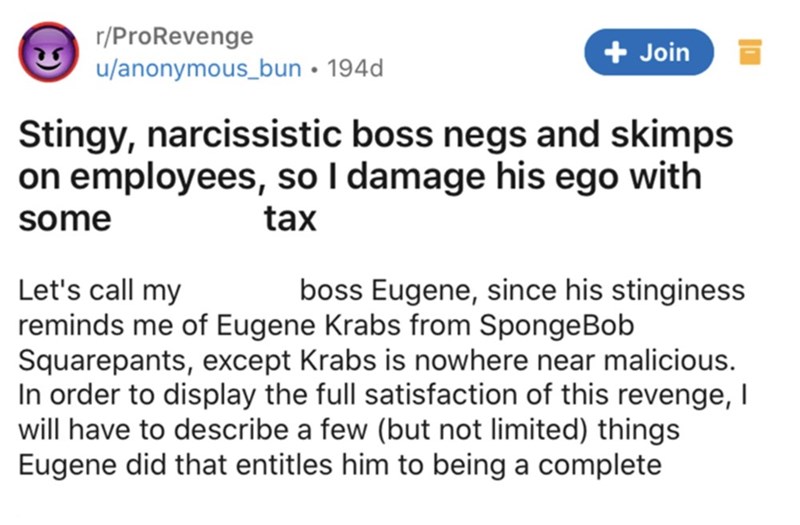
Task: Click 'boss Eugene, since his stinginess' text
Action: click(521, 291)
